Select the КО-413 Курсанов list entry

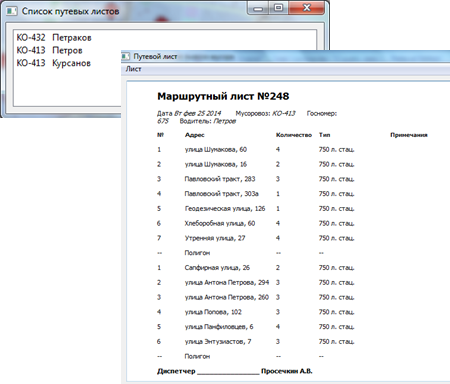click(x=53, y=63)
